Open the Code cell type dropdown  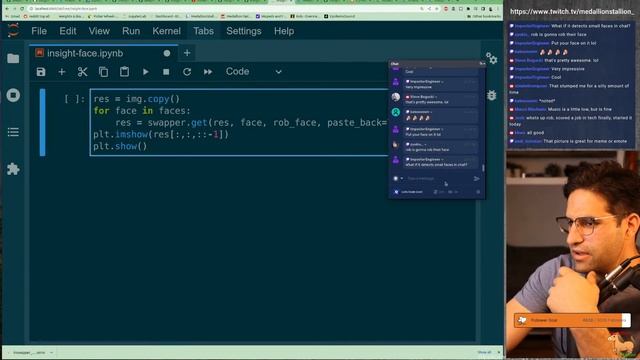pos(253,71)
